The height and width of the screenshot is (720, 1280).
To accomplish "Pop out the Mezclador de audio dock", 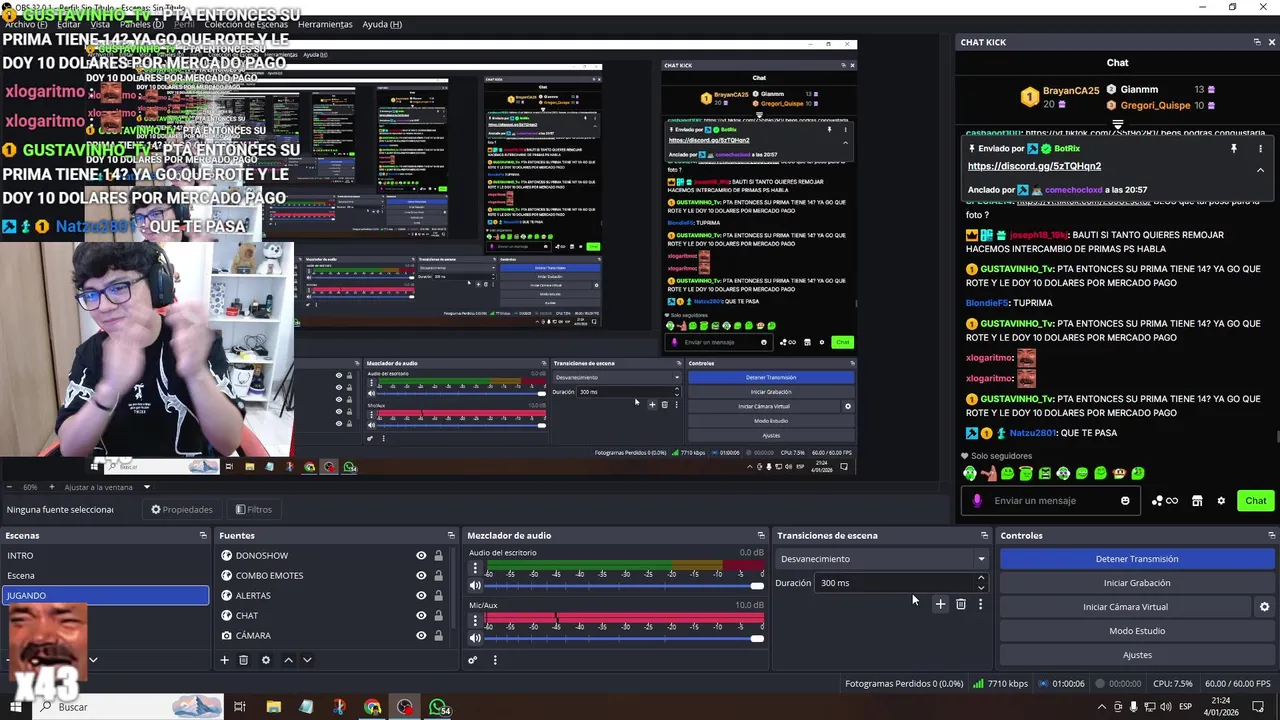I will click(x=761, y=536).
